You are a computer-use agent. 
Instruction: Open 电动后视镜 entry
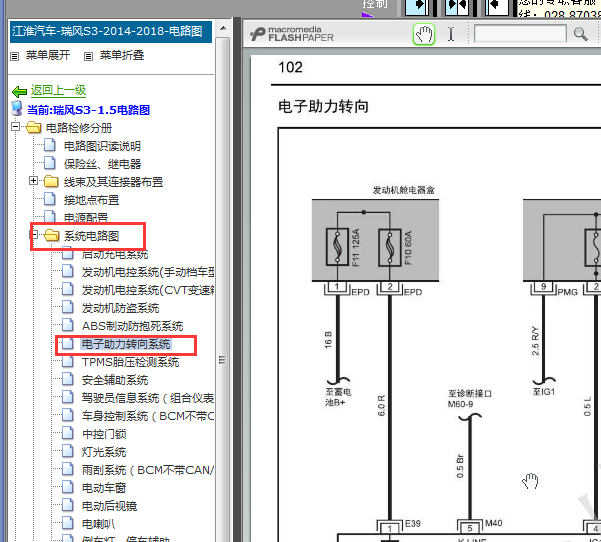pyautogui.click(x=109, y=506)
